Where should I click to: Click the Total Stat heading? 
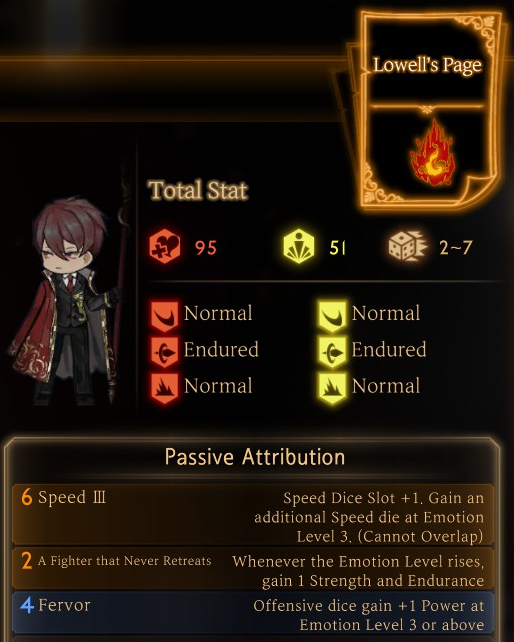[198, 190]
